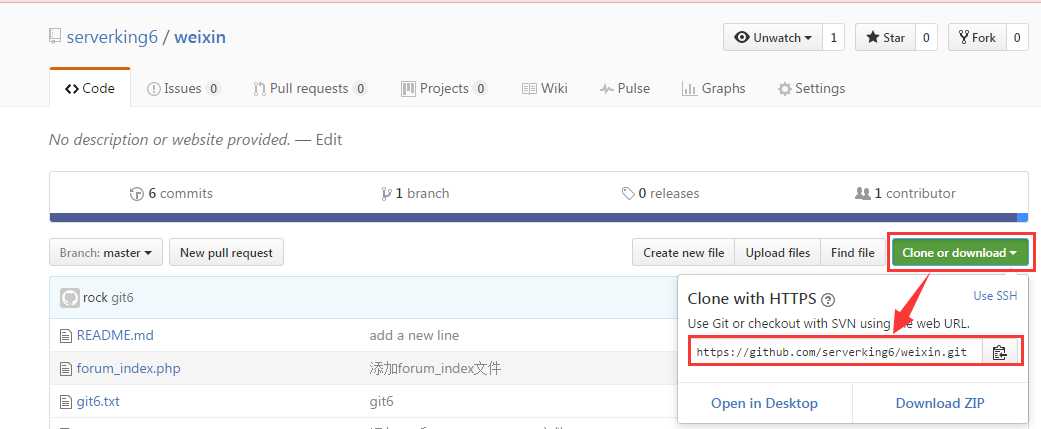Click the committer avatar next to rock
The height and width of the screenshot is (429, 1041).
click(x=70, y=298)
